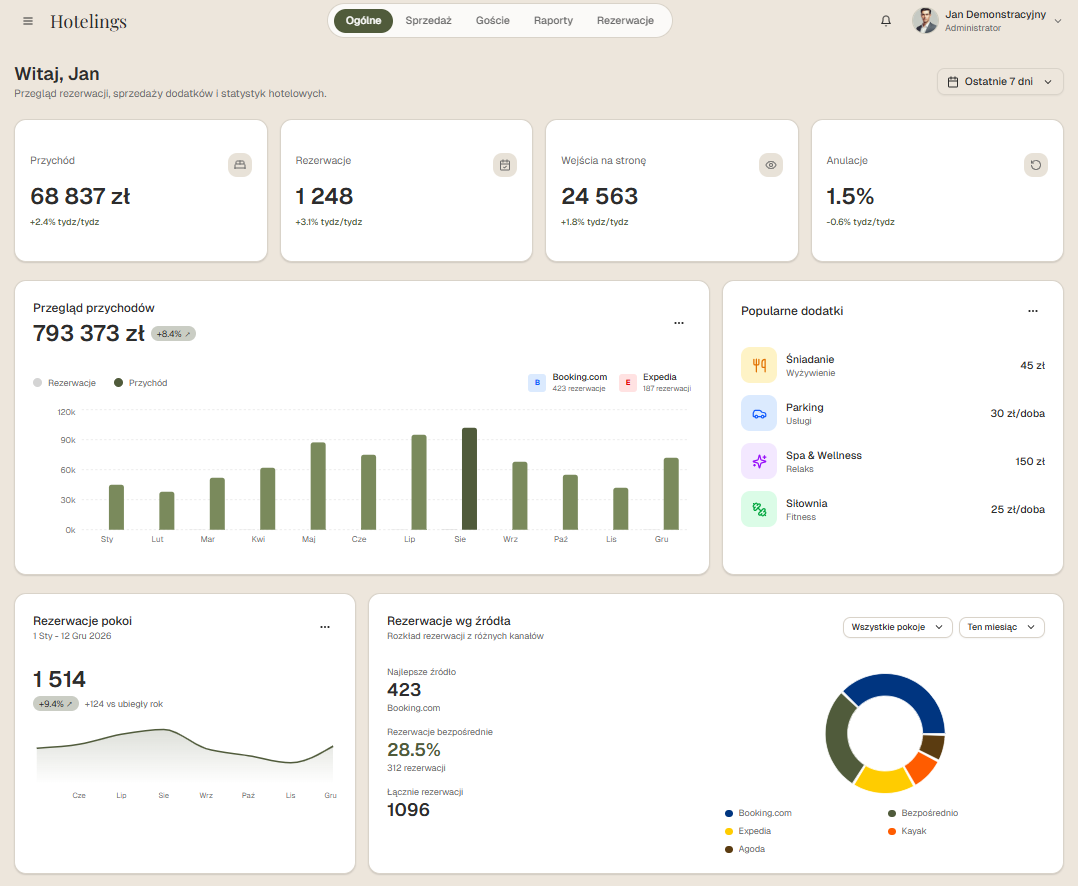Open Popularne dodatki more options menu
This screenshot has width=1078, height=886.
(x=1033, y=311)
